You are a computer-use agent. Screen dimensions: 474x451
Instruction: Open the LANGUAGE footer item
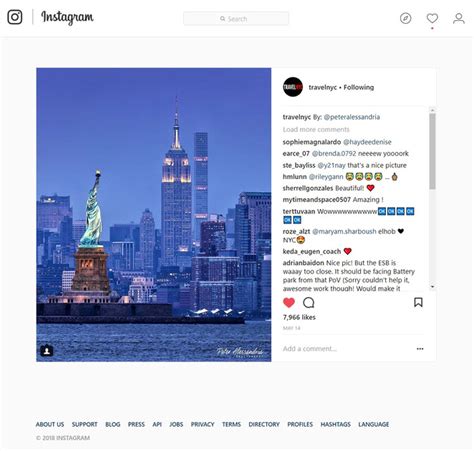point(373,424)
